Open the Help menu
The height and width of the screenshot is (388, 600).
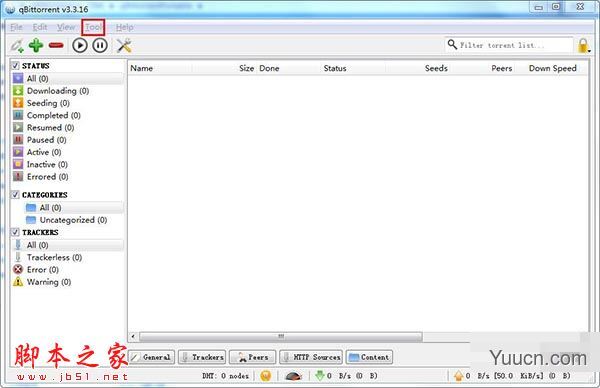coord(125,27)
